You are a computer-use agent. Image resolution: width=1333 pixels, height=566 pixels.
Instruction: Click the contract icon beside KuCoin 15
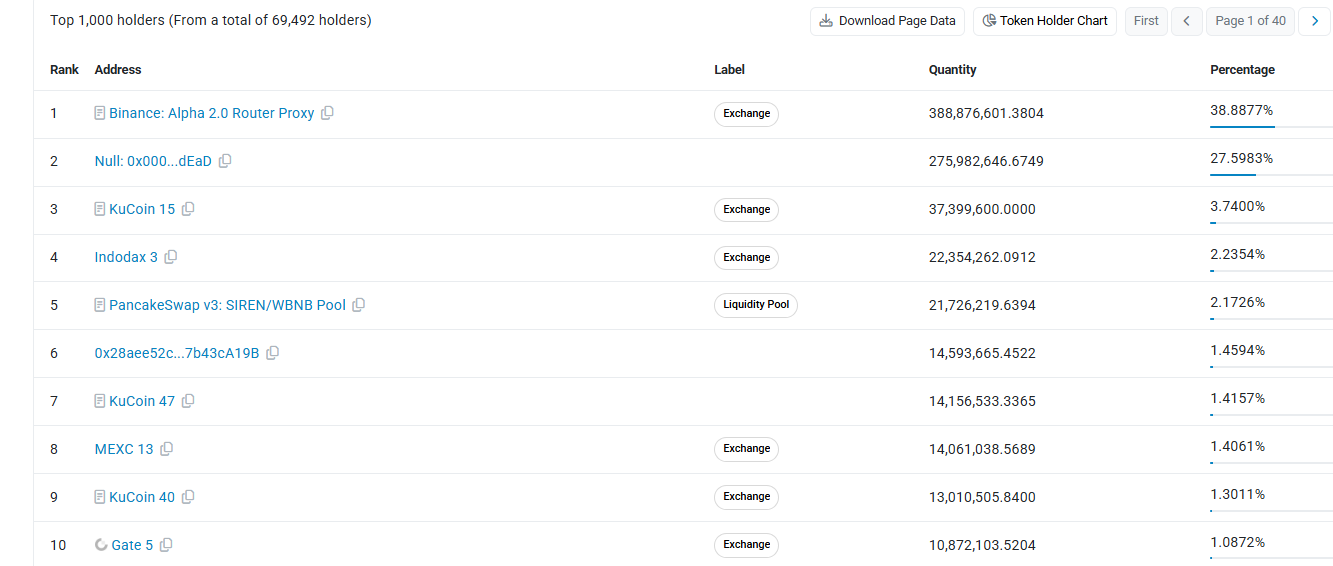point(100,209)
